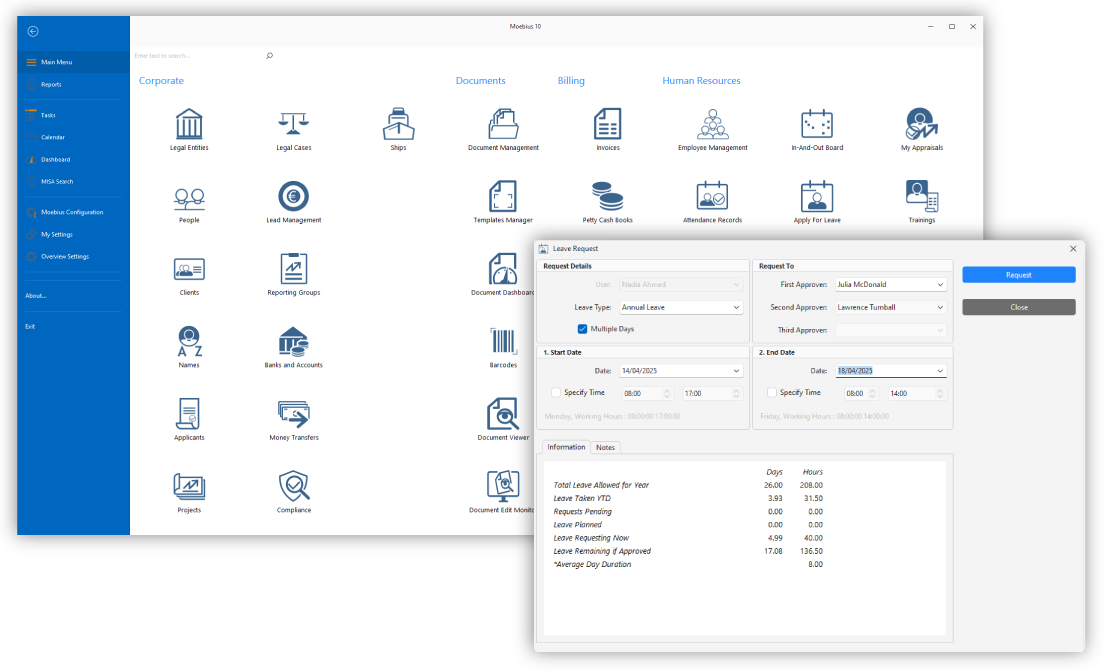Viewport: 1105px width, 671px height.
Task: Open the Banks and Accounts icon
Action: (294, 342)
